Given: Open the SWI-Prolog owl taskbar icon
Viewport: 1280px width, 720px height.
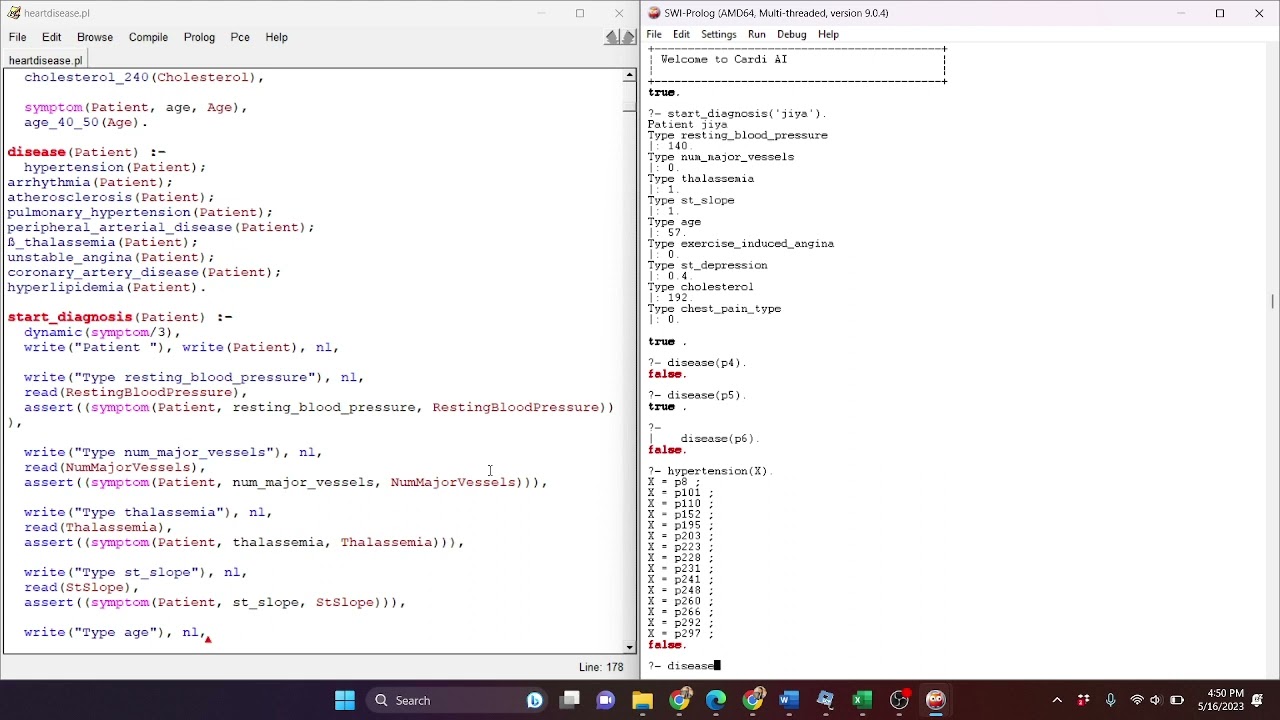Looking at the screenshot, I should click(x=936, y=700).
